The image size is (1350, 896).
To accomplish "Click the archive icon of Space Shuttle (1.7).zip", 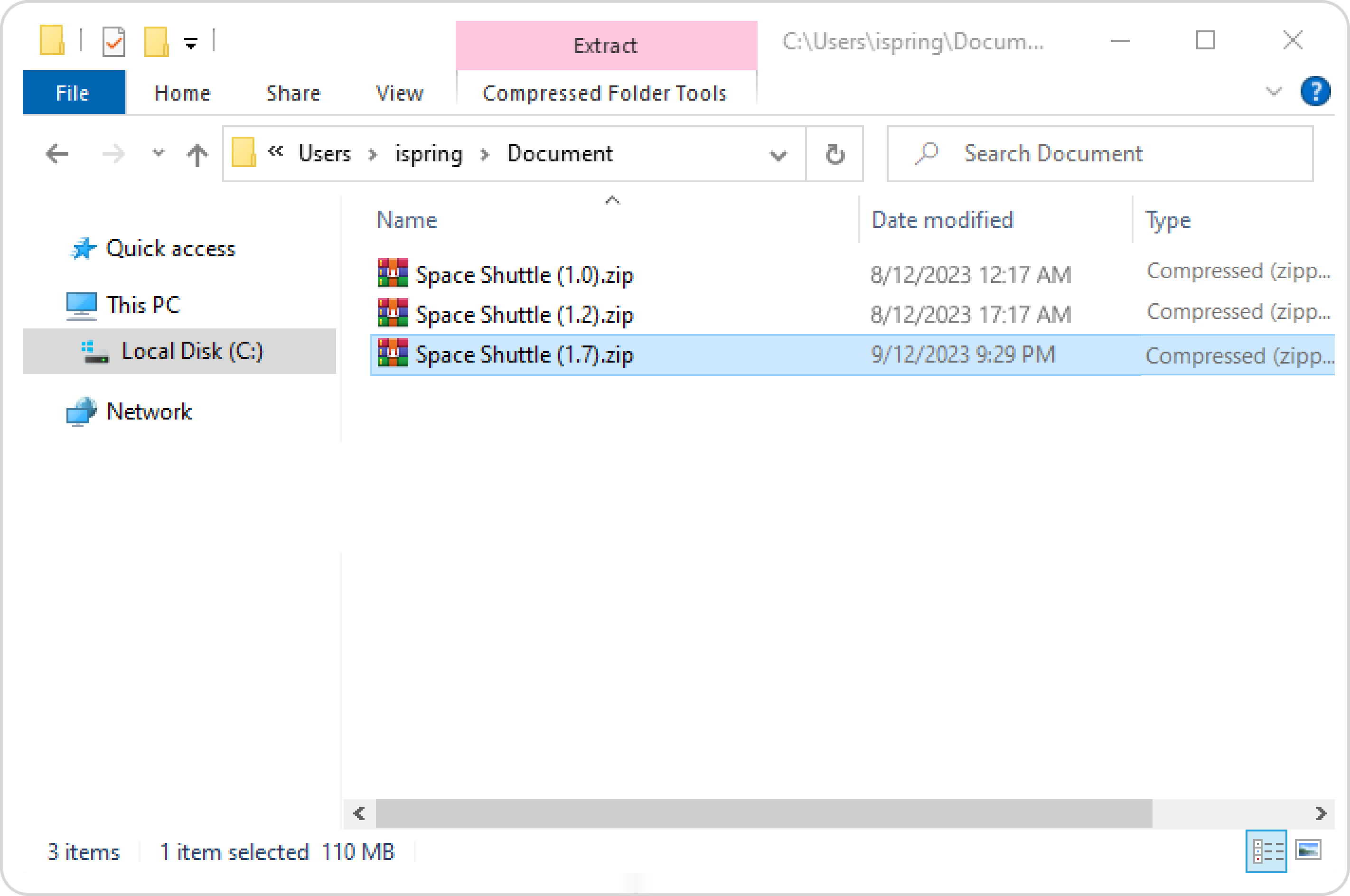I will click(x=393, y=353).
